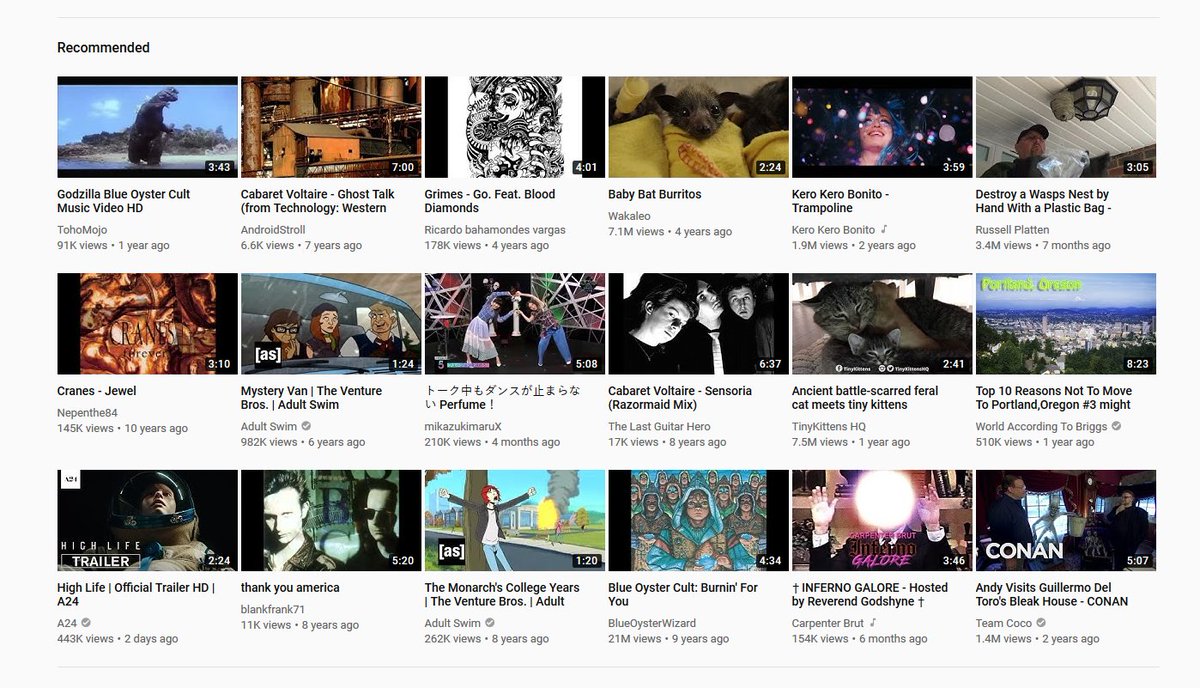Open the Monarch's College Years thumbnail
This screenshot has height=688, width=1200.
pyautogui.click(x=515, y=521)
